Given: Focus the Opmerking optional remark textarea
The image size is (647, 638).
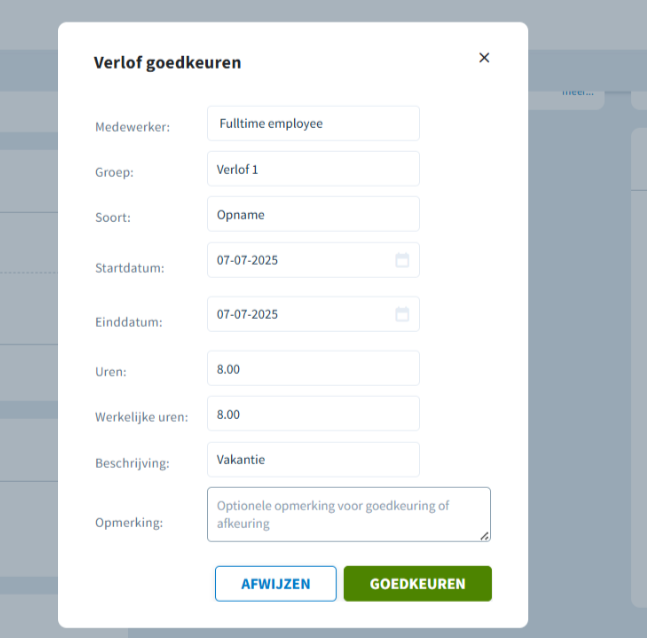Looking at the screenshot, I should 349,514.
